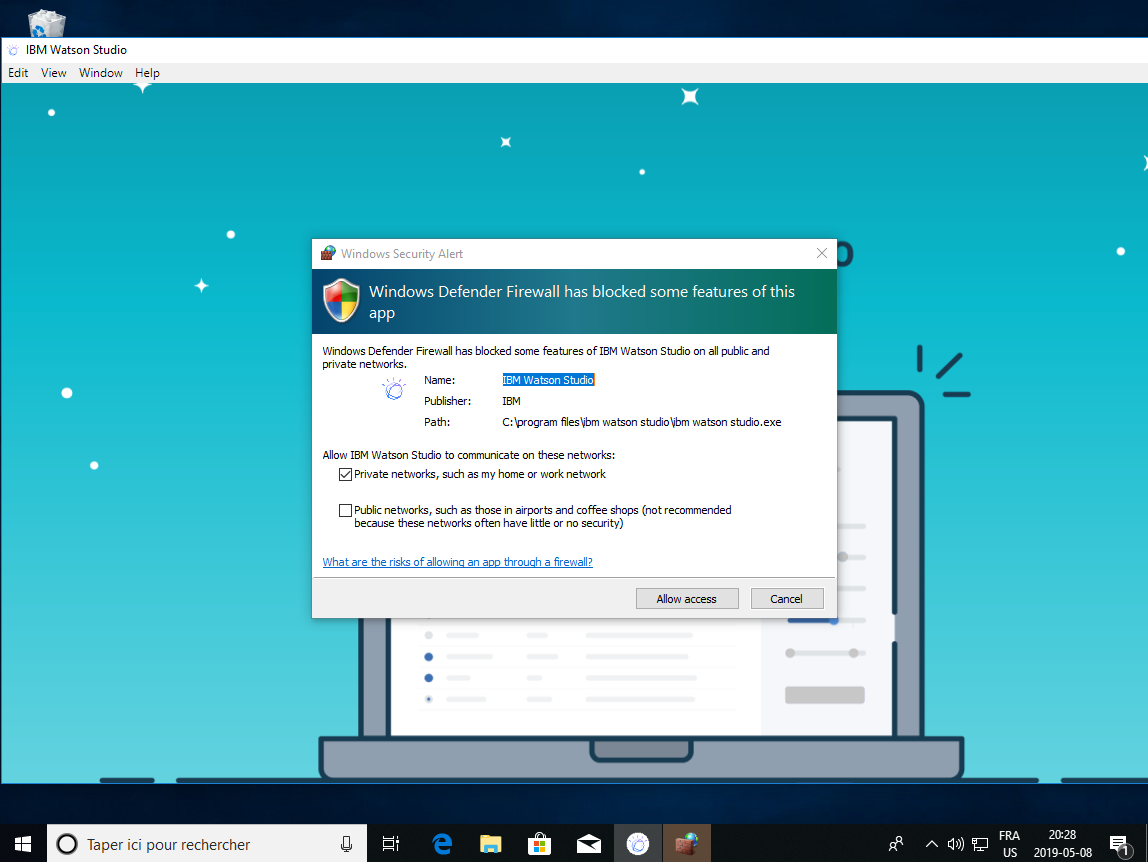Open the Recycle Bin on the desktop

47,24
